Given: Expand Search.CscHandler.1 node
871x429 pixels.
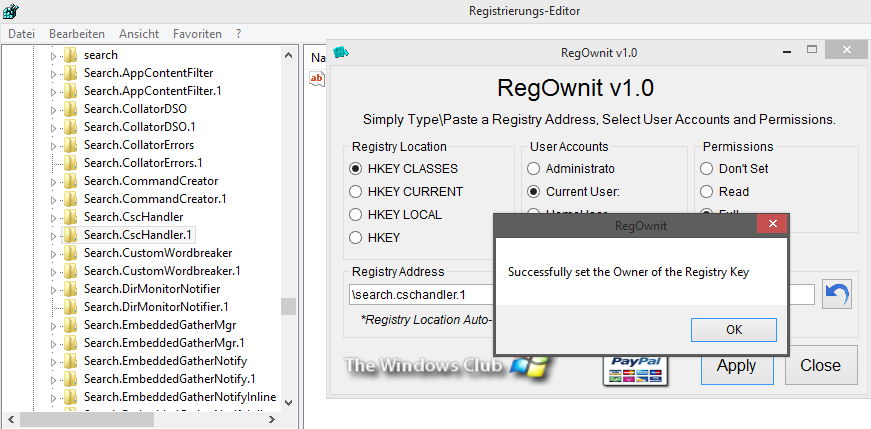Looking at the screenshot, I should [x=53, y=236].
